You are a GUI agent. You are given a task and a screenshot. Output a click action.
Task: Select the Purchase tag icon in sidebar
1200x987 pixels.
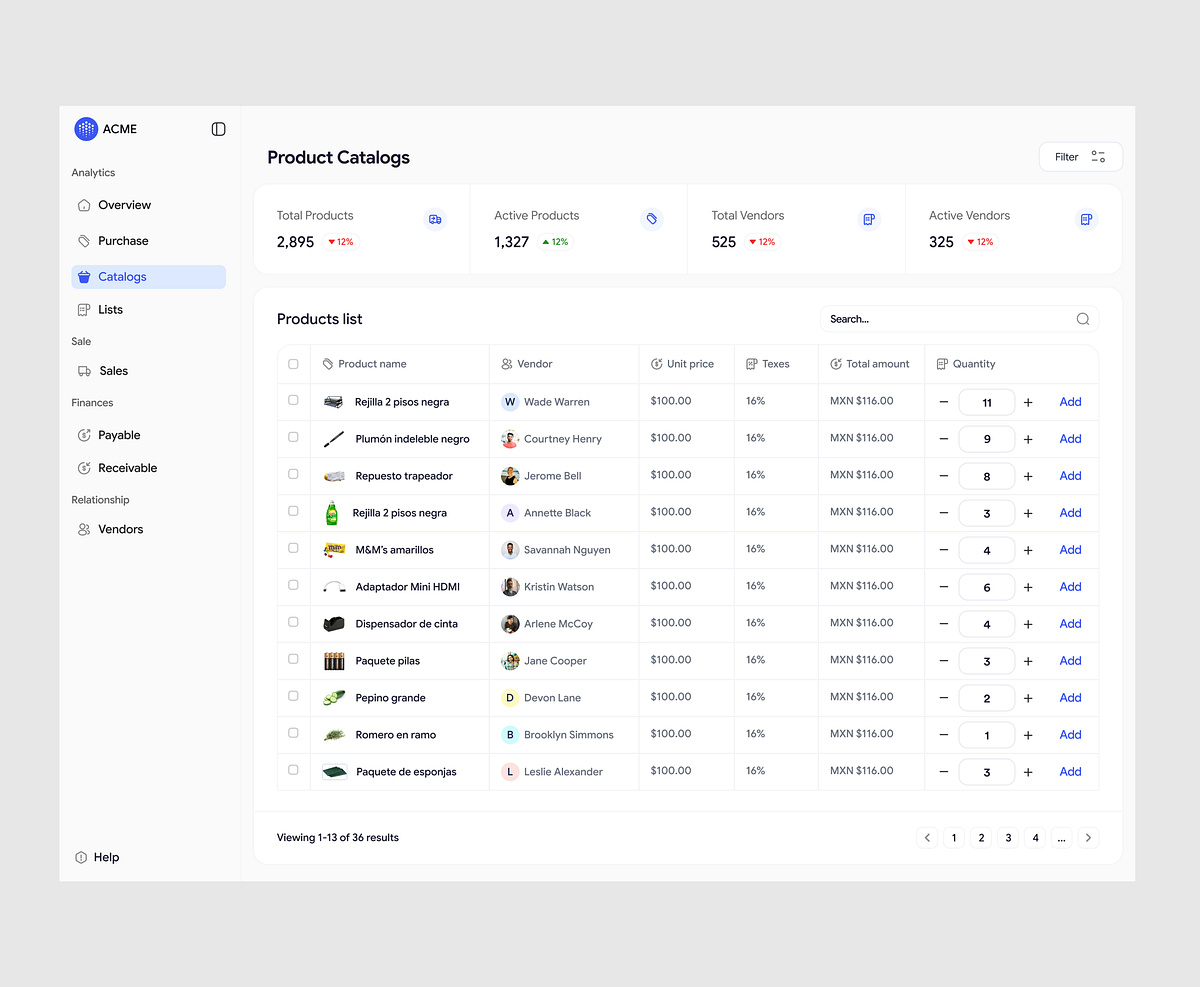tap(84, 240)
